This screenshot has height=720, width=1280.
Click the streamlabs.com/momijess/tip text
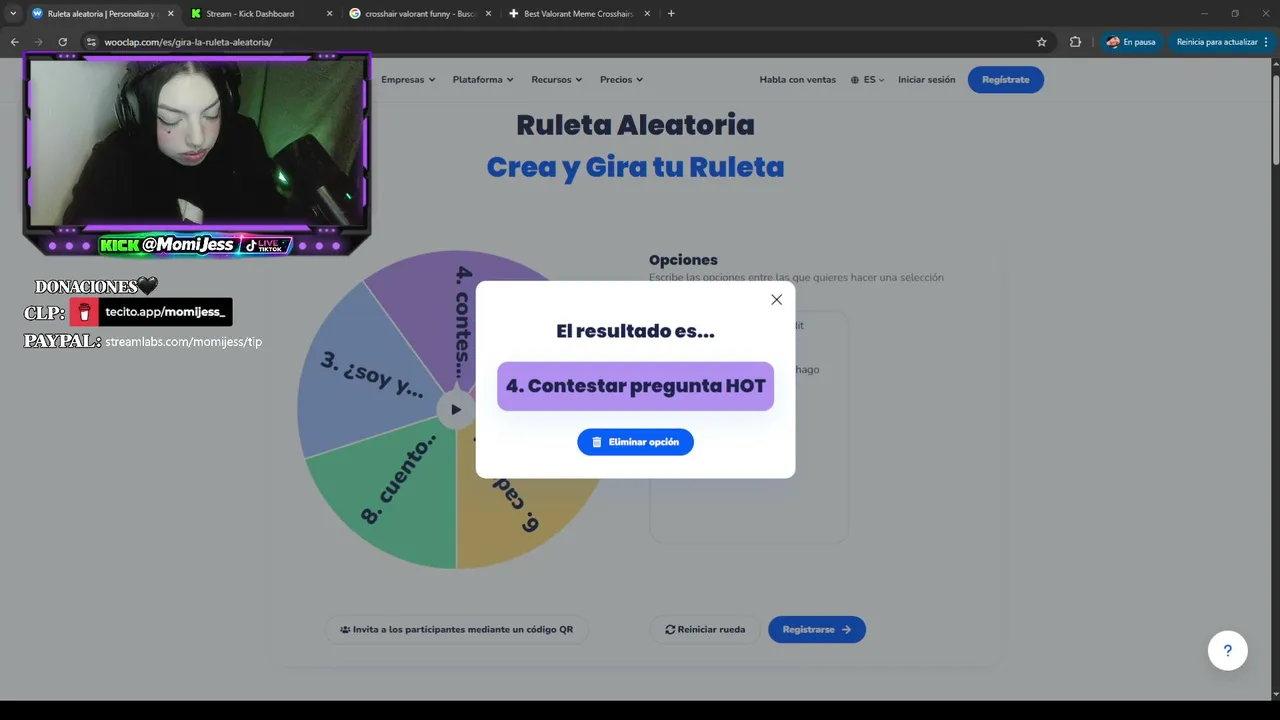[x=183, y=342]
